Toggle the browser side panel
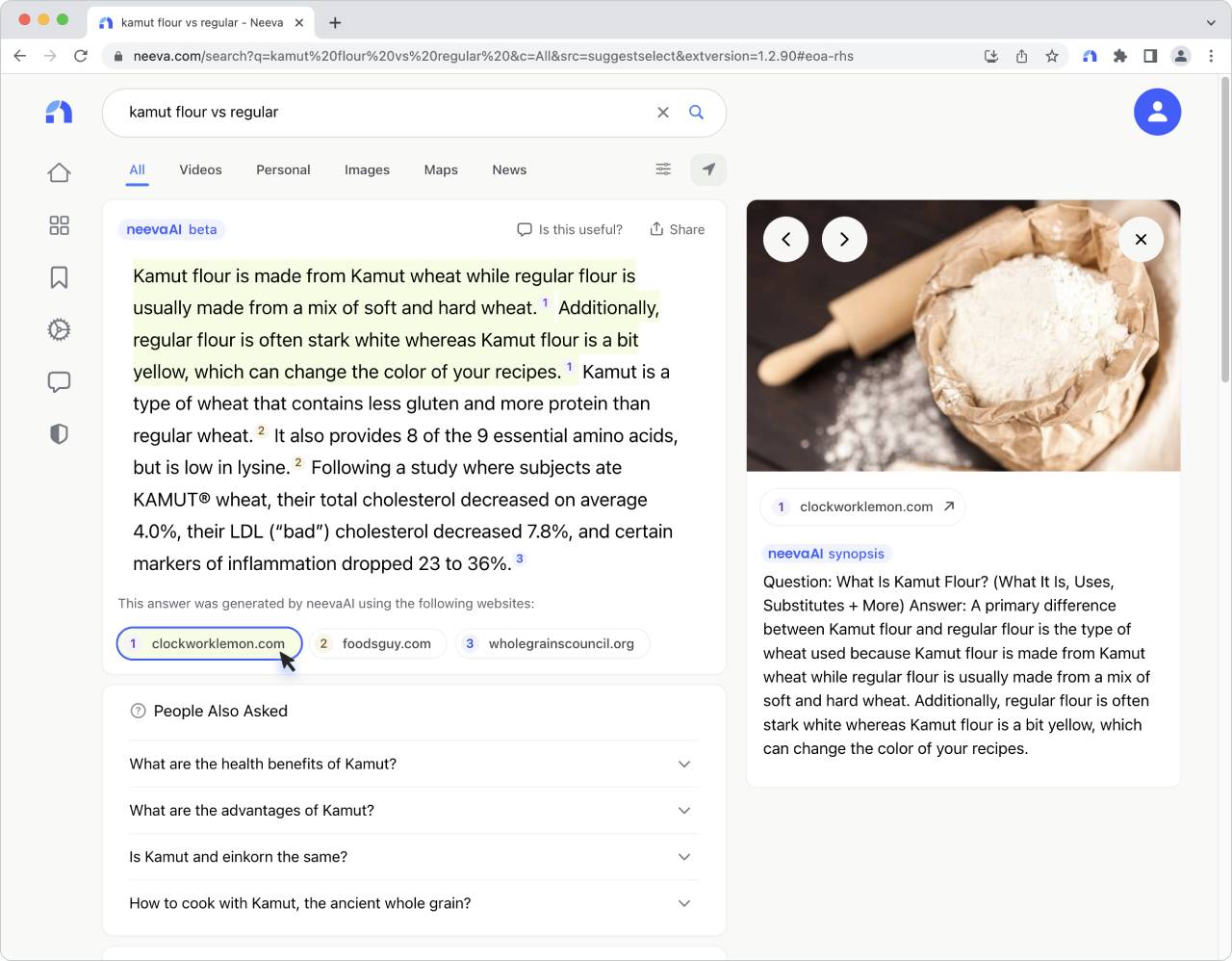This screenshot has height=961, width=1232. (1150, 56)
